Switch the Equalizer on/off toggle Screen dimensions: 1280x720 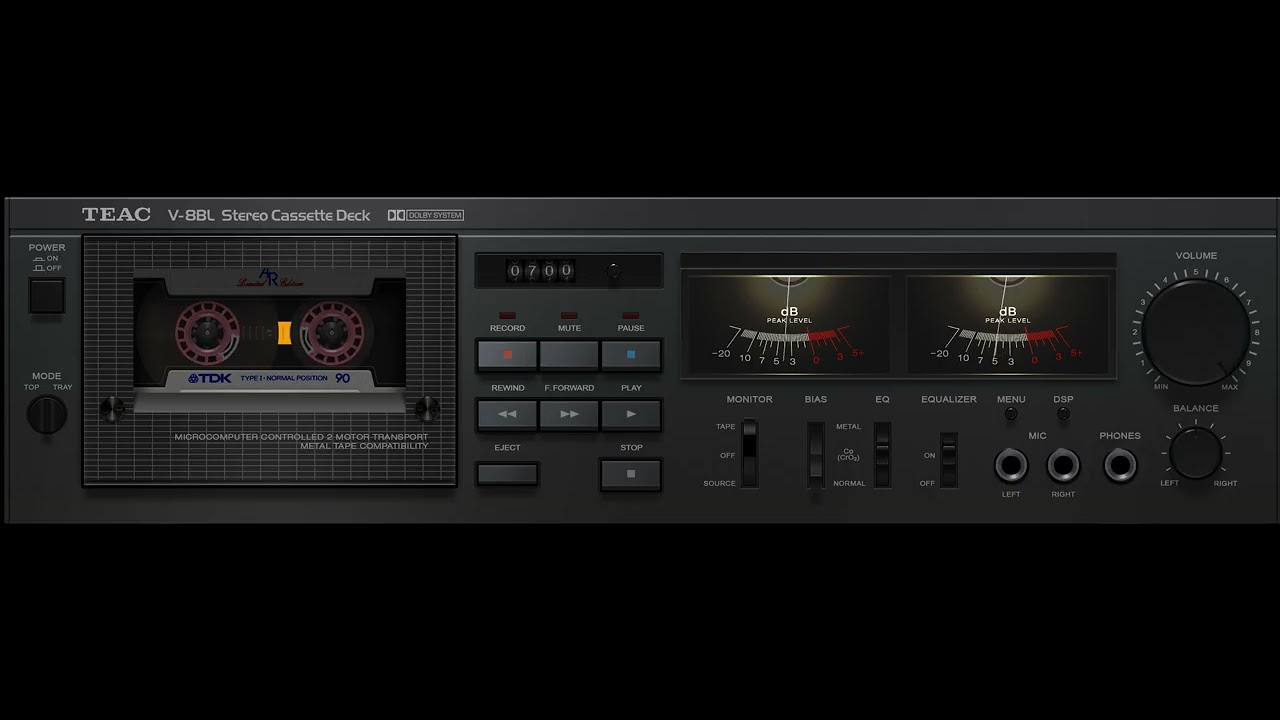tap(949, 460)
